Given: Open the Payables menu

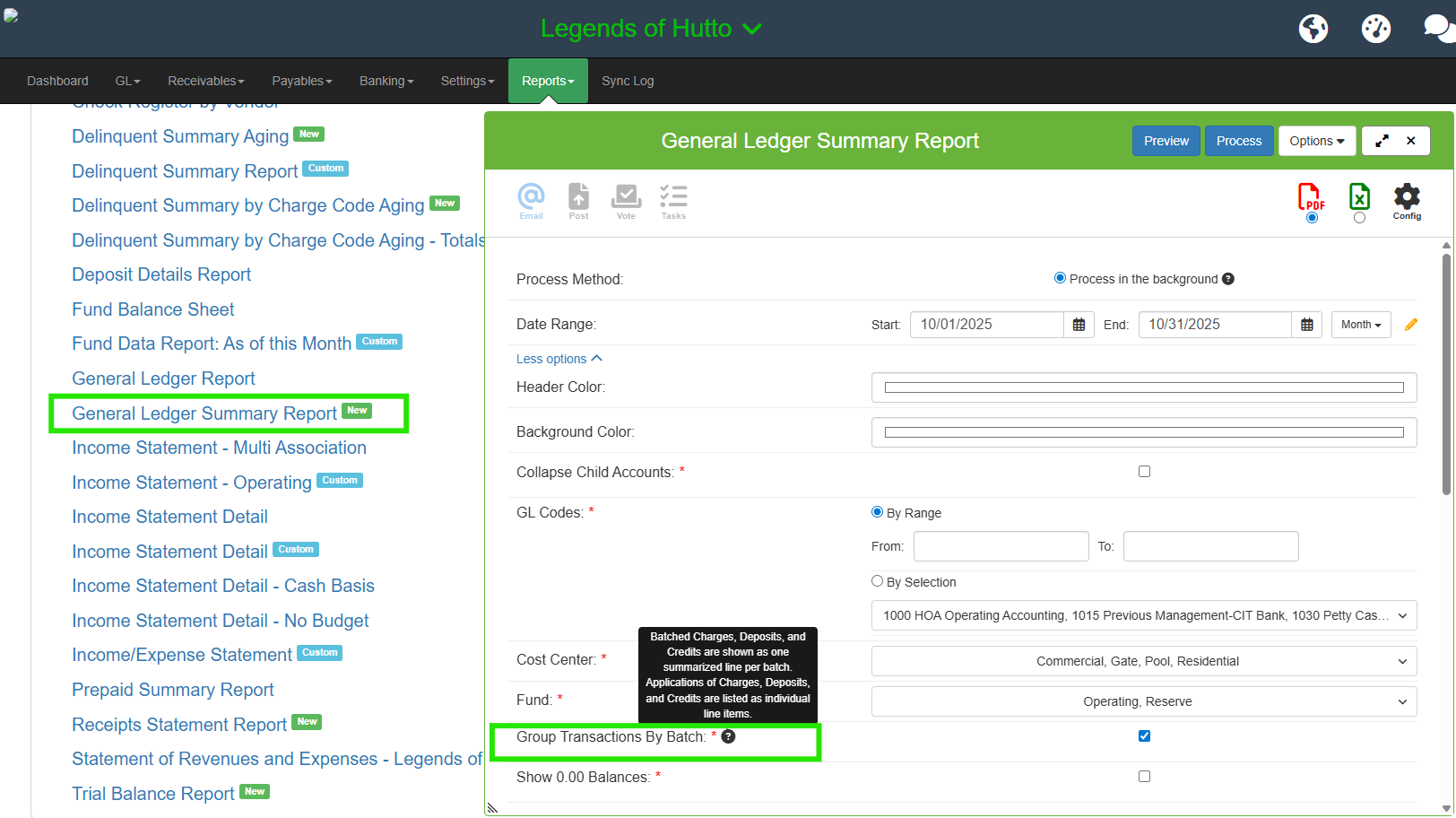Looking at the screenshot, I should [x=301, y=81].
